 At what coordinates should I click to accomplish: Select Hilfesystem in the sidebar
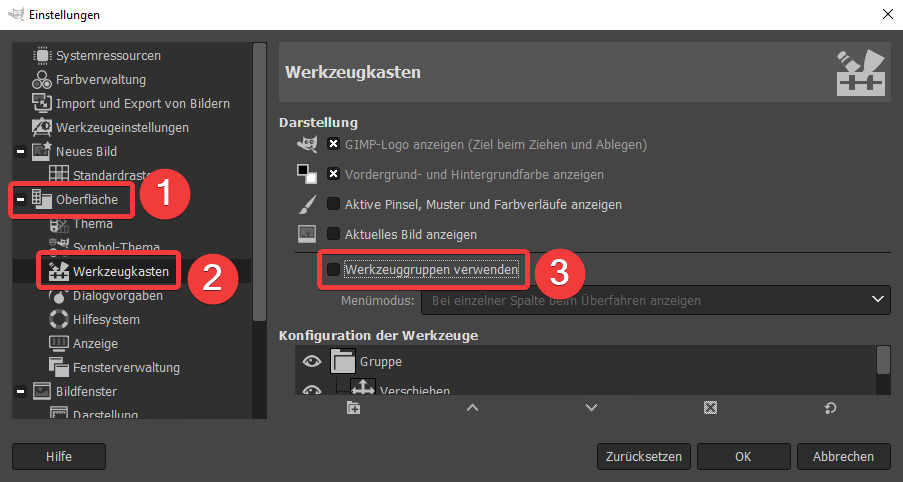(107, 320)
